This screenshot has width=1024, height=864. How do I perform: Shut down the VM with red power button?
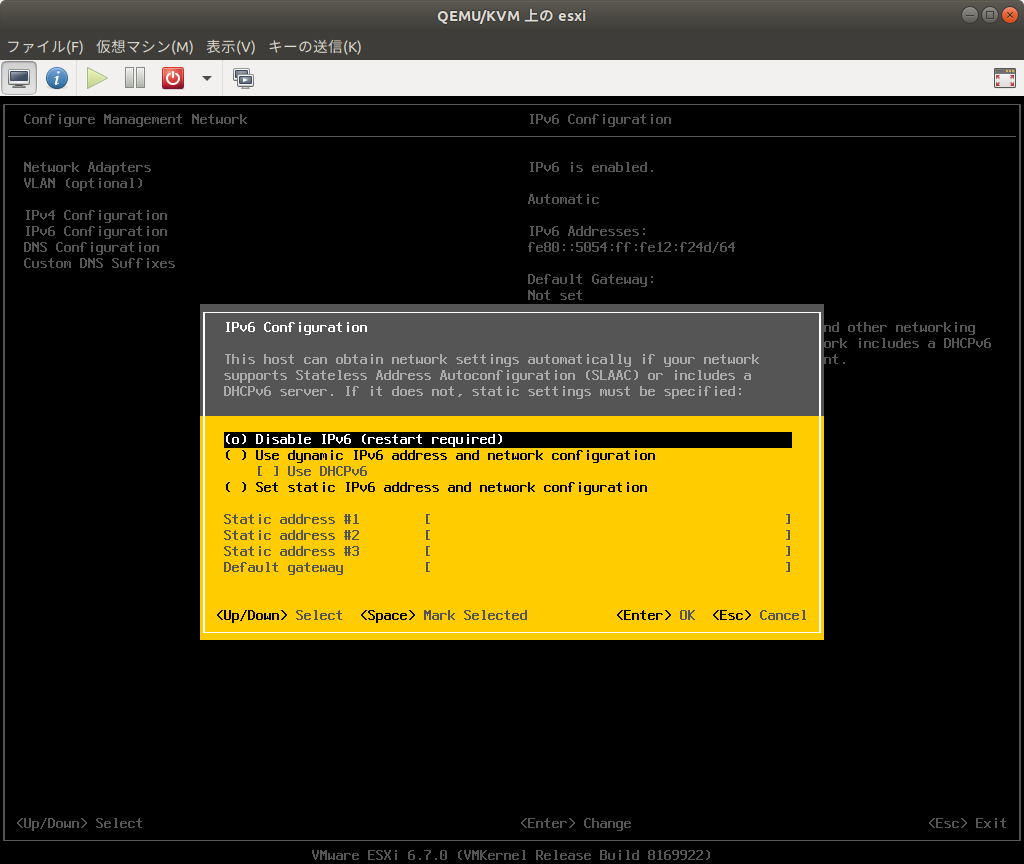click(173, 78)
